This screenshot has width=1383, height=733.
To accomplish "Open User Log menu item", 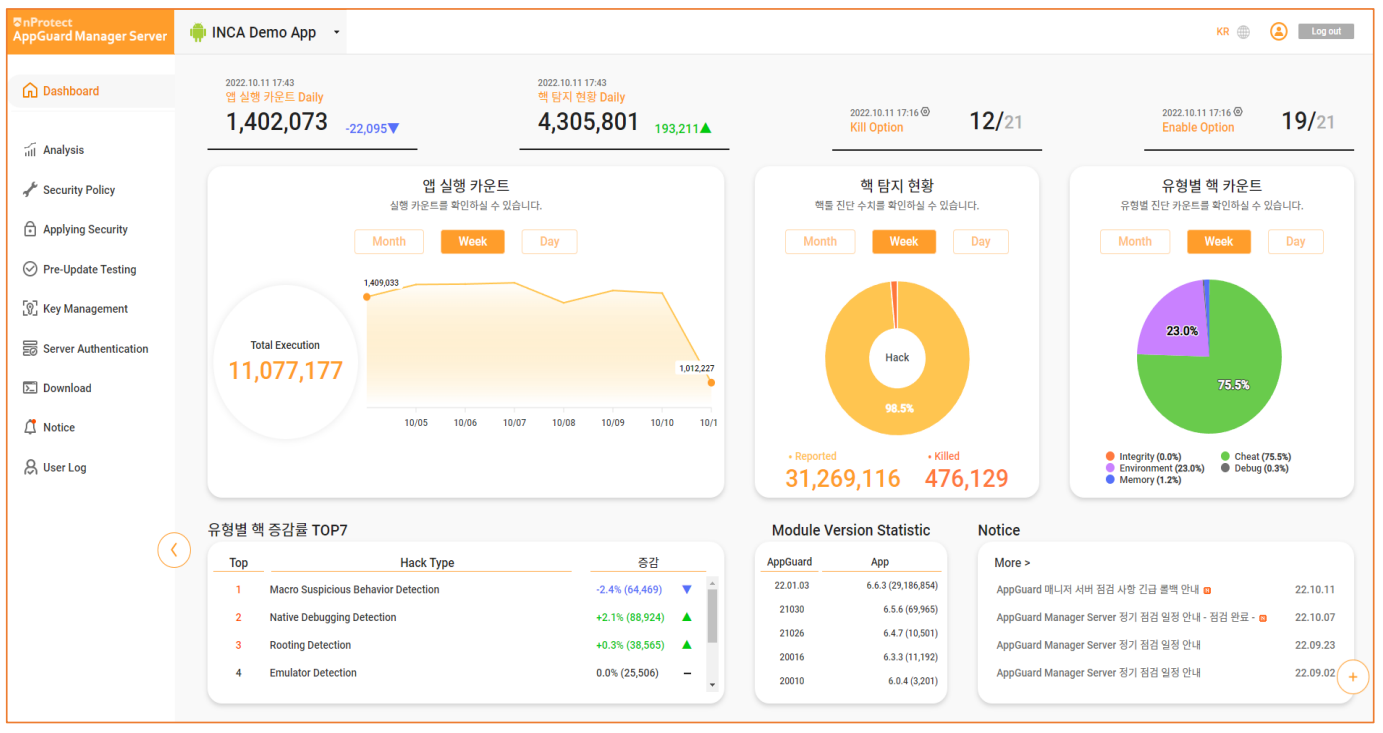I will [x=64, y=467].
